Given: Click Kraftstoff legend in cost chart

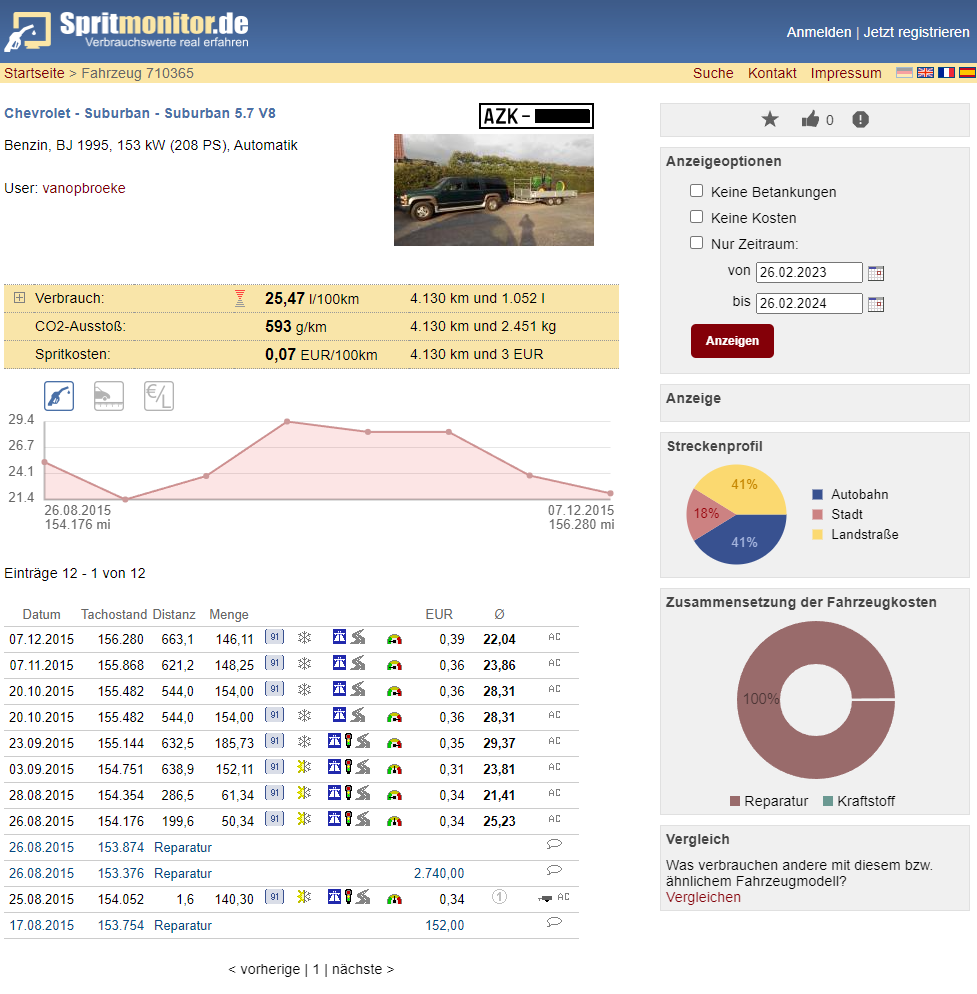Looking at the screenshot, I should coord(858,801).
